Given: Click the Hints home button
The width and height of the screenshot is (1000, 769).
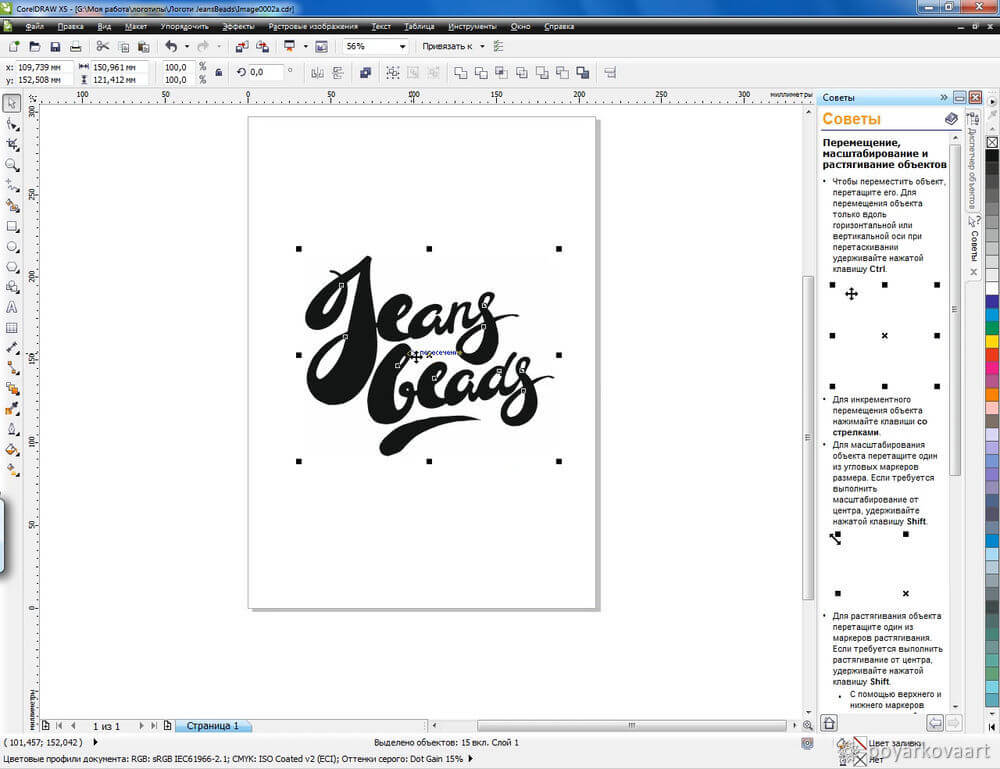Looking at the screenshot, I should [x=829, y=723].
